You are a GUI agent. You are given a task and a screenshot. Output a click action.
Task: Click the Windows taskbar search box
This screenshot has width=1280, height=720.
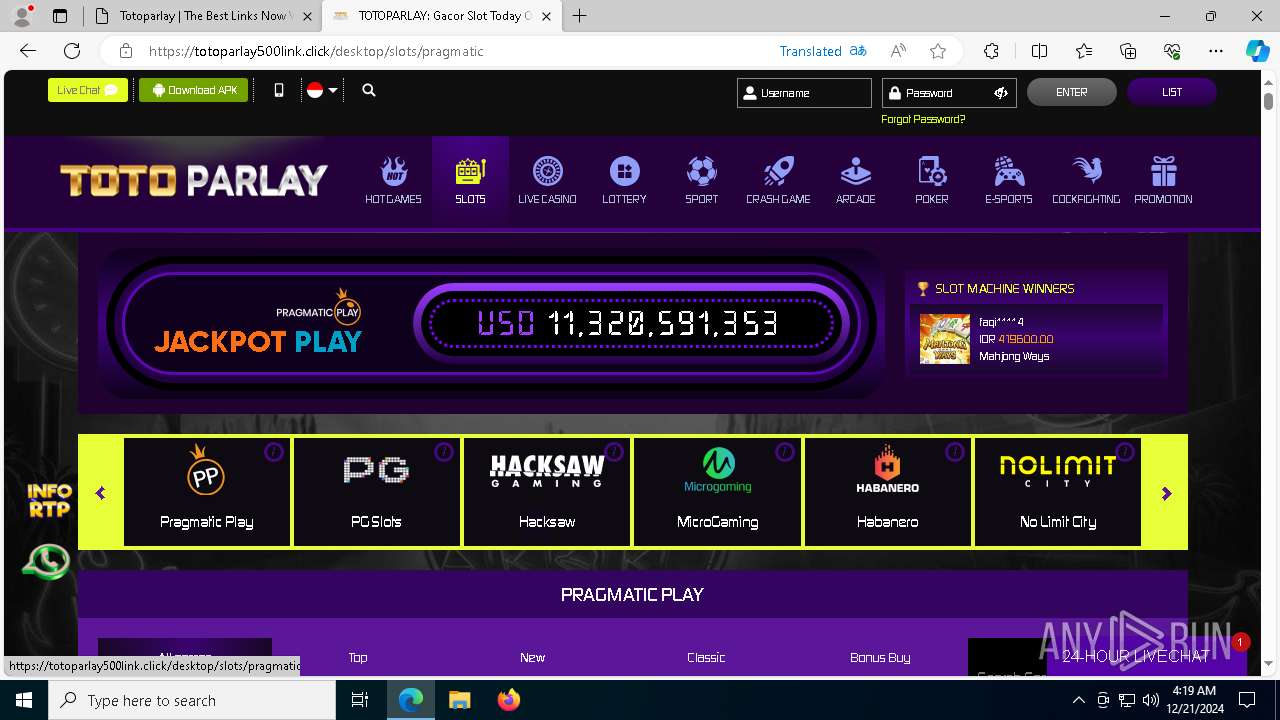pos(191,700)
